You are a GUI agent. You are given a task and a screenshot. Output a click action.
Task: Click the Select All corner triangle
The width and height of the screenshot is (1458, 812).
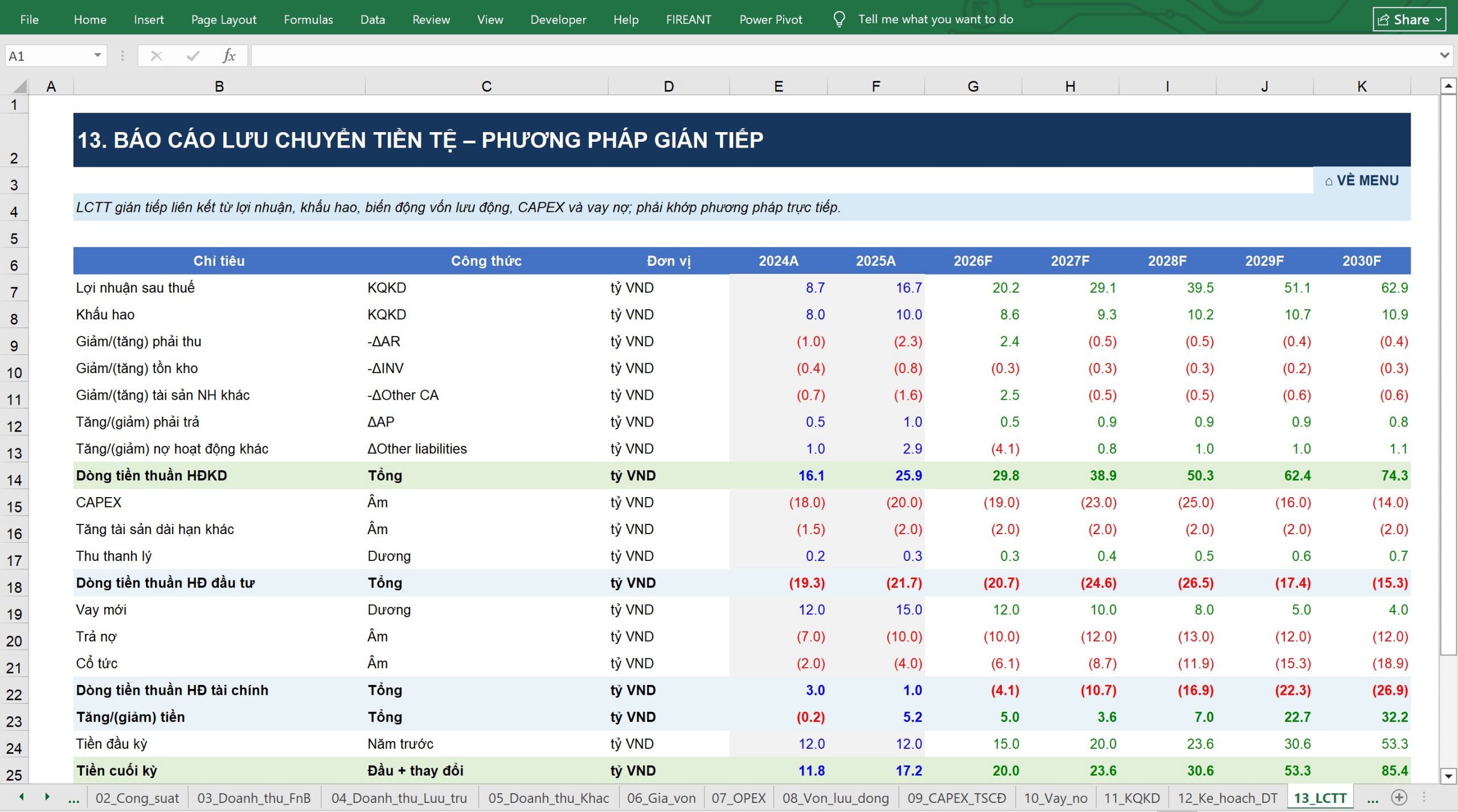20,87
